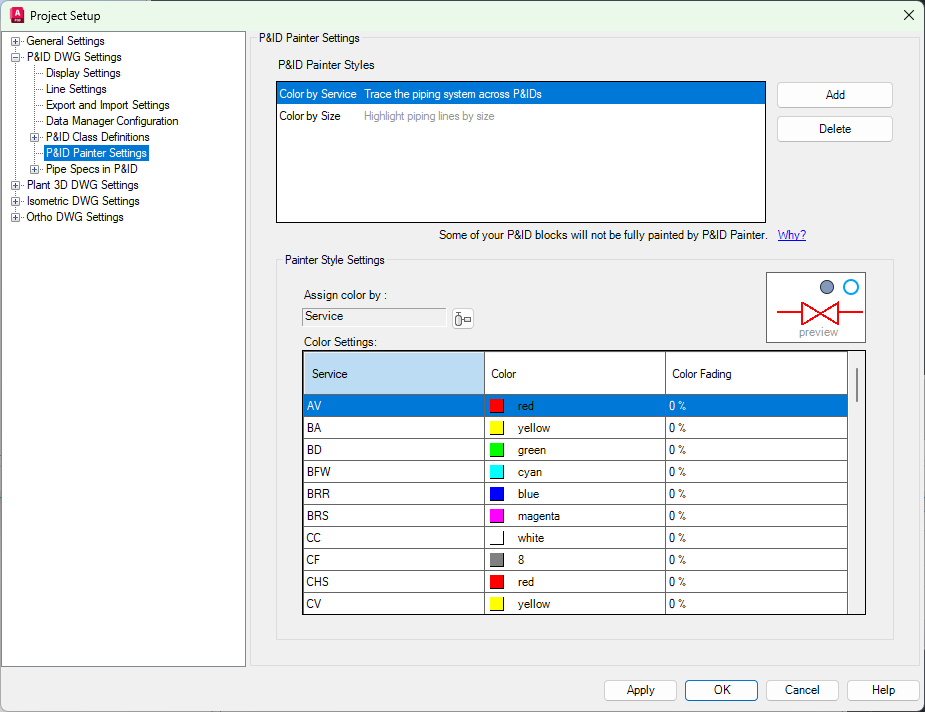Open the Why? link
The width and height of the screenshot is (925, 712).
pyautogui.click(x=792, y=235)
